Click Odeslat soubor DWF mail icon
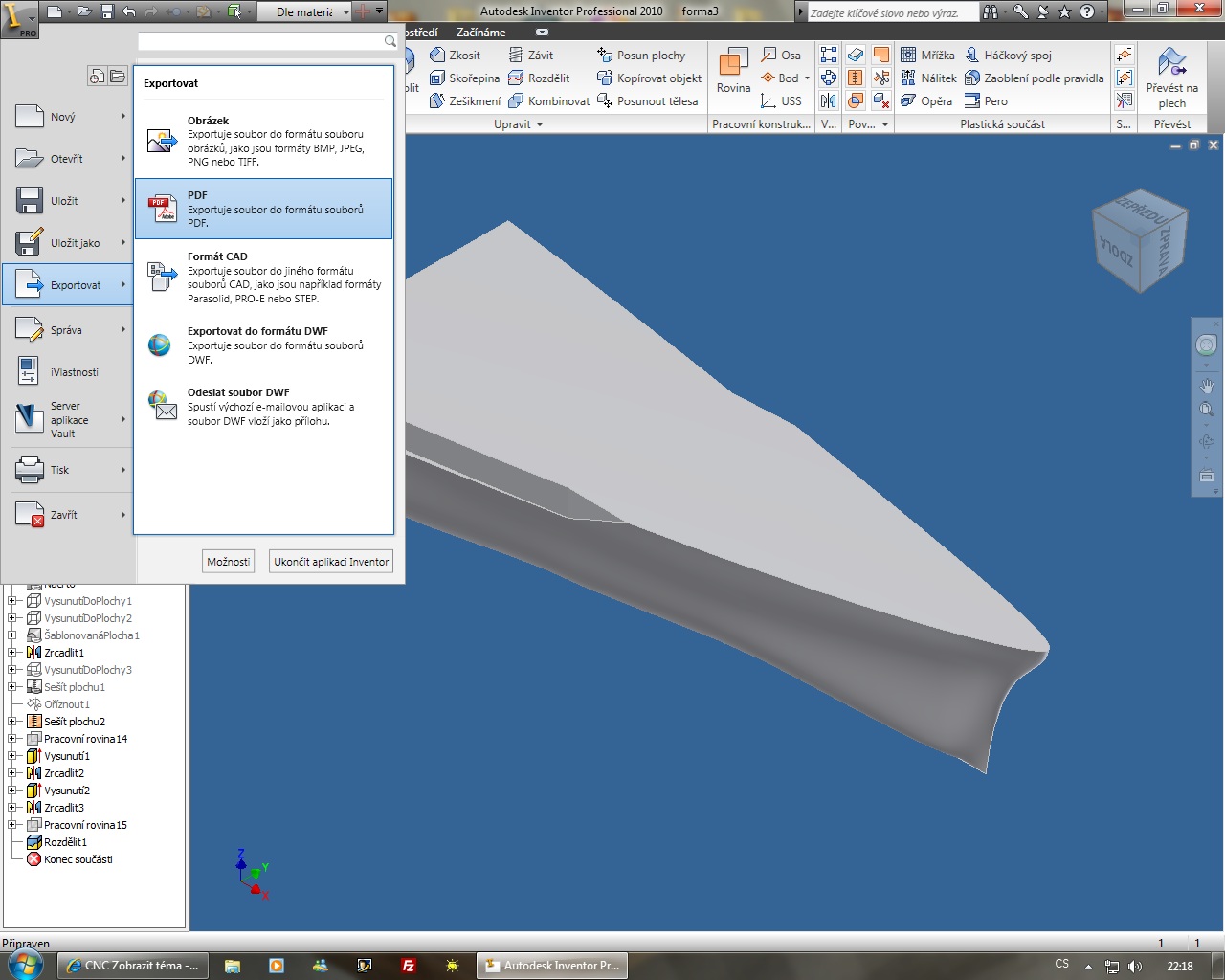The image size is (1225, 980). [162, 406]
